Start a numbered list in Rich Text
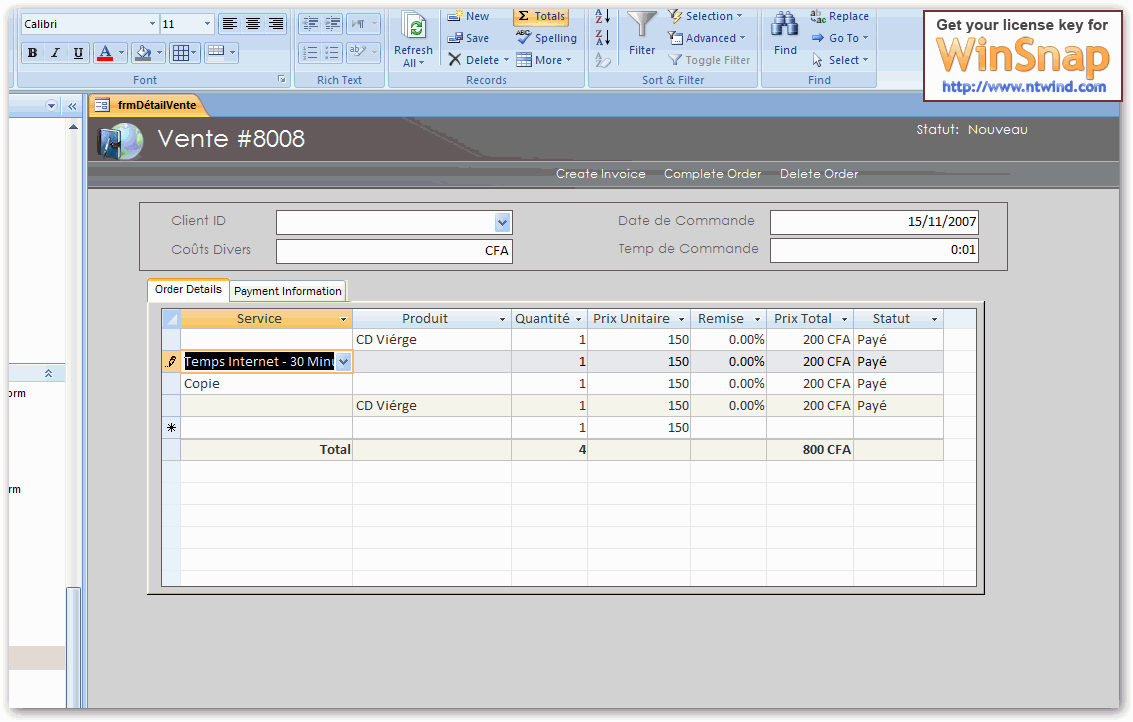The image size is (1133, 722). (310, 52)
